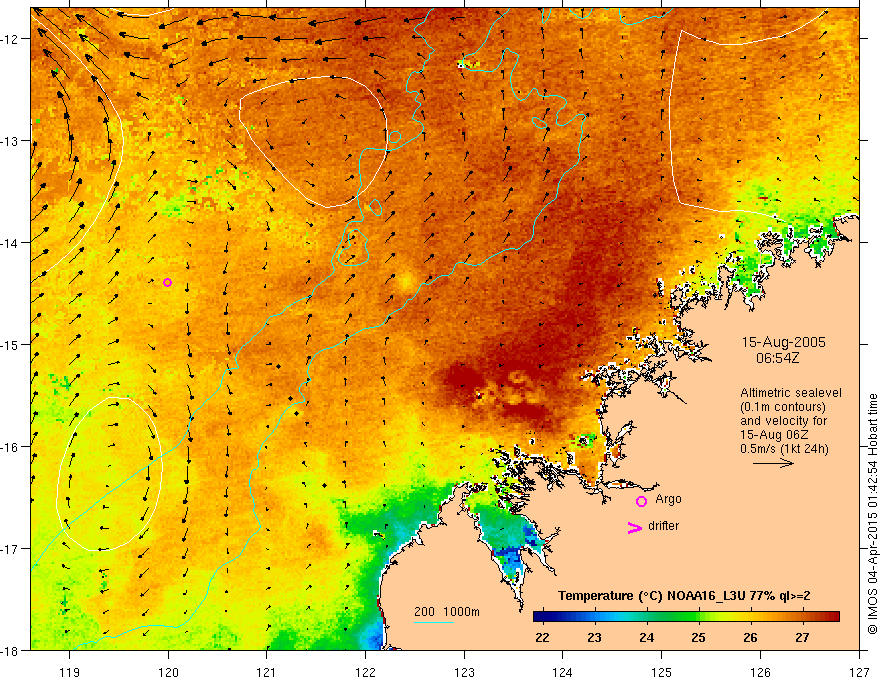Click the '200 1000m' depth label
880x680 pixels.
tap(447, 612)
